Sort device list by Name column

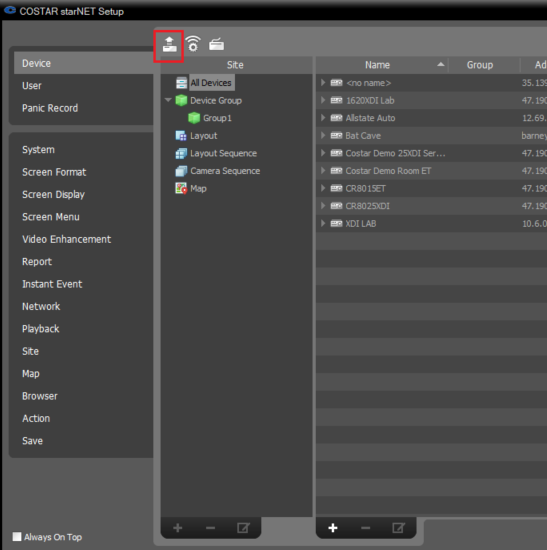[382, 65]
